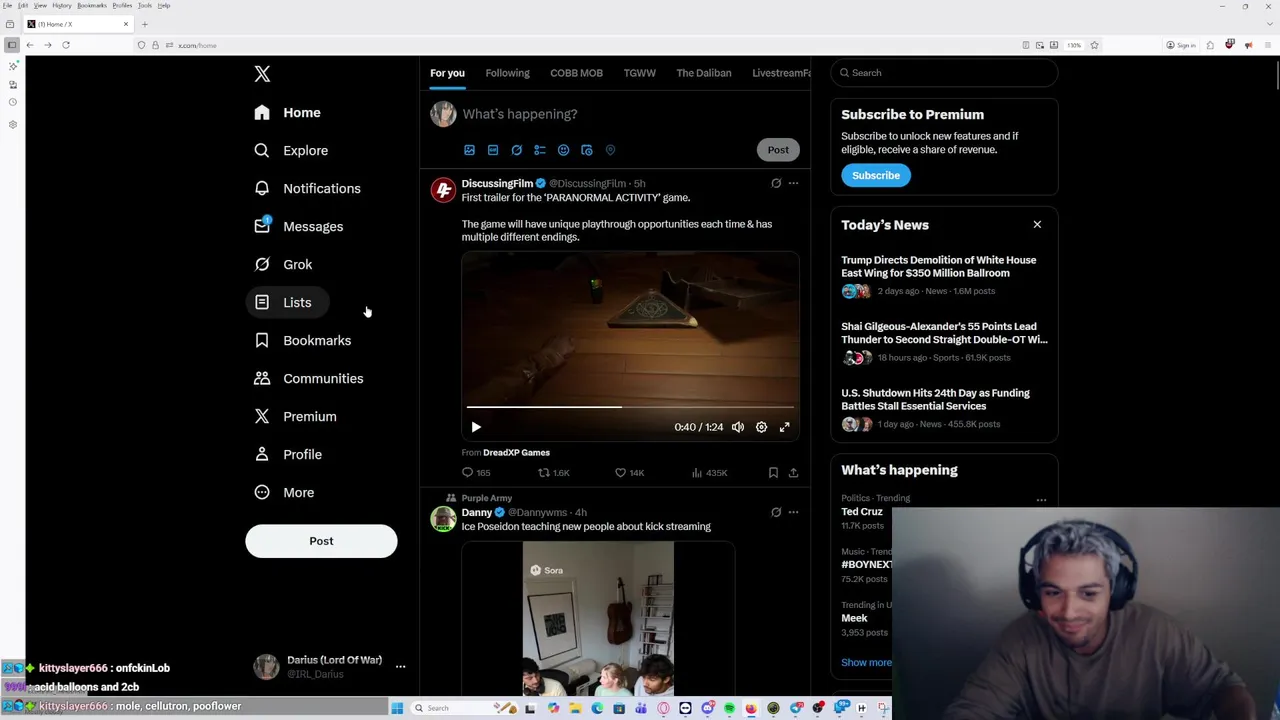Click the X logo in sidebar
Image resolution: width=1280 pixels, height=720 pixels.
pos(262,74)
